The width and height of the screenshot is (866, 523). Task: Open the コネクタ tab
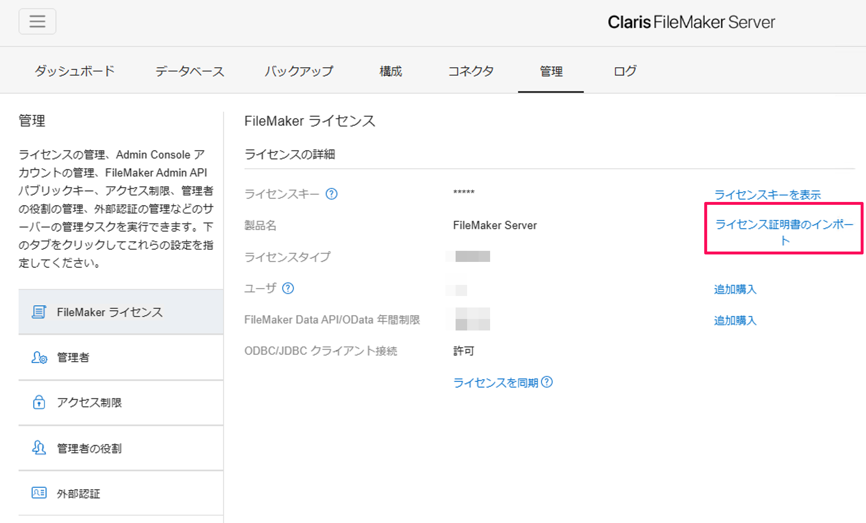471,71
